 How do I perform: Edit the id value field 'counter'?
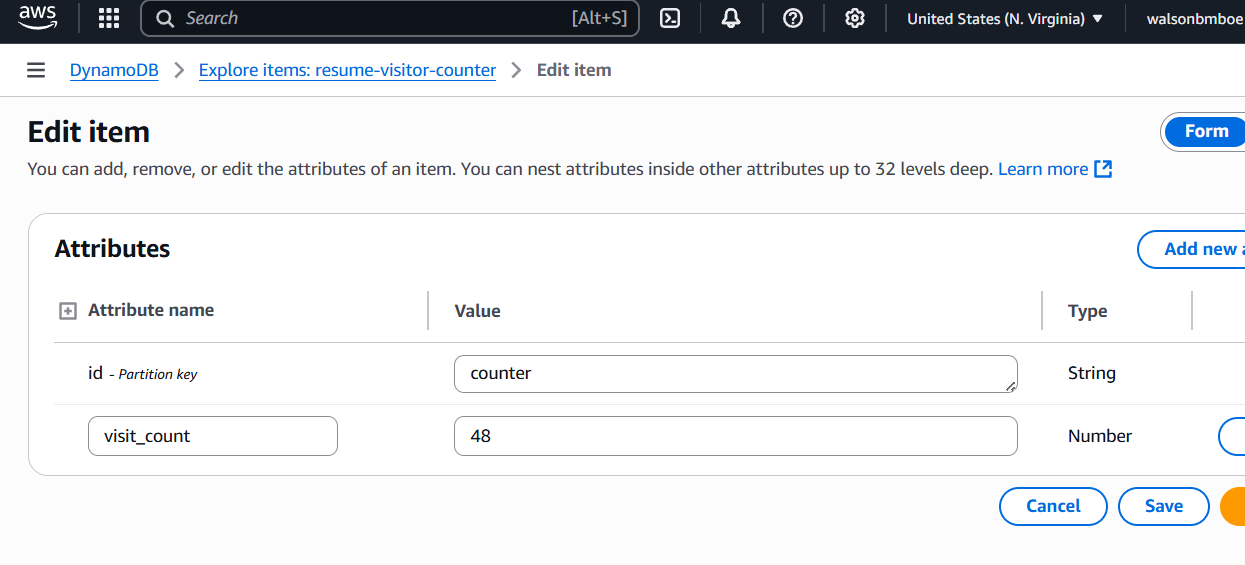(x=736, y=373)
